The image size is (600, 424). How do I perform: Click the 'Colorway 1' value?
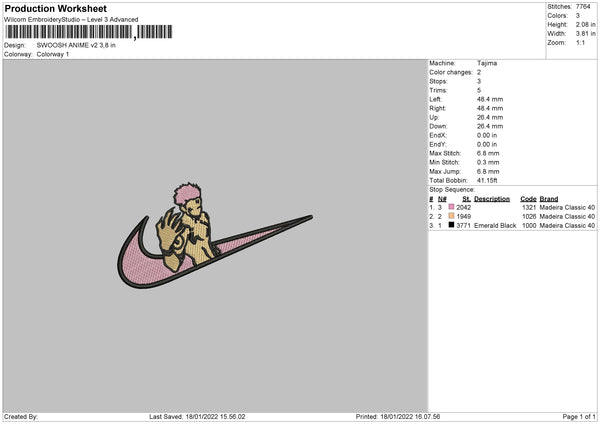point(53,54)
